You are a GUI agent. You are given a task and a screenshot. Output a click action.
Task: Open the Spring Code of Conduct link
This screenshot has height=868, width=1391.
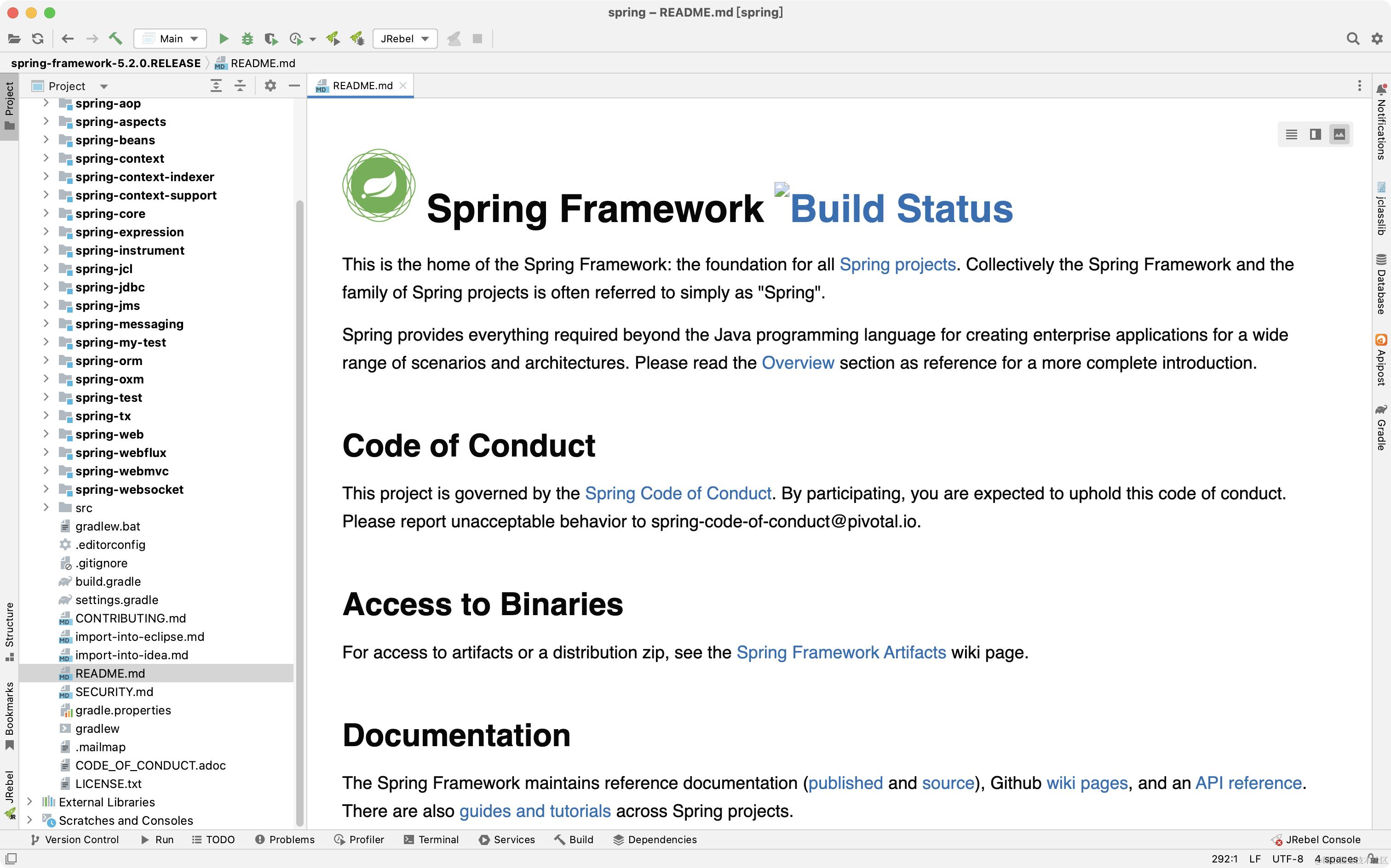678,493
